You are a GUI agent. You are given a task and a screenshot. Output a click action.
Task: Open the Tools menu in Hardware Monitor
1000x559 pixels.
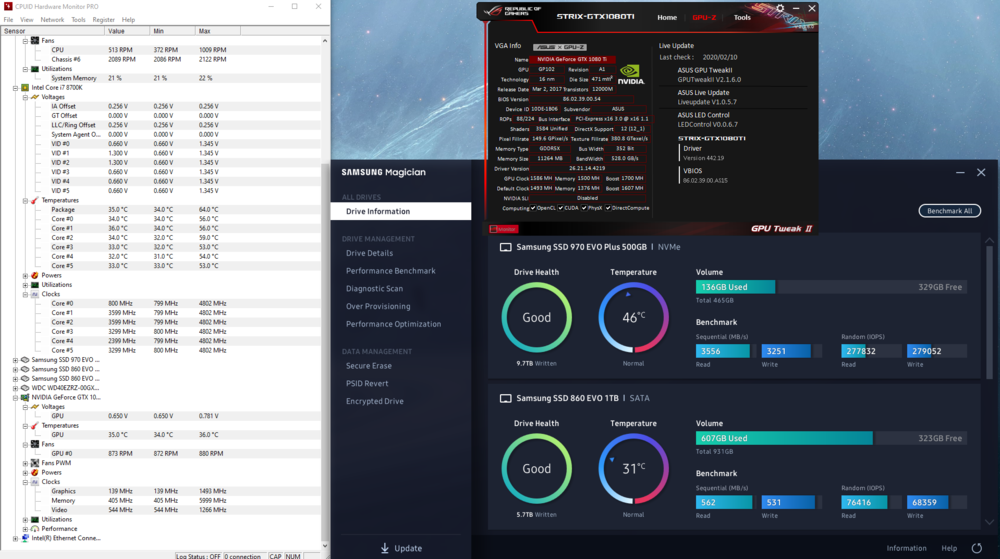pyautogui.click(x=78, y=19)
